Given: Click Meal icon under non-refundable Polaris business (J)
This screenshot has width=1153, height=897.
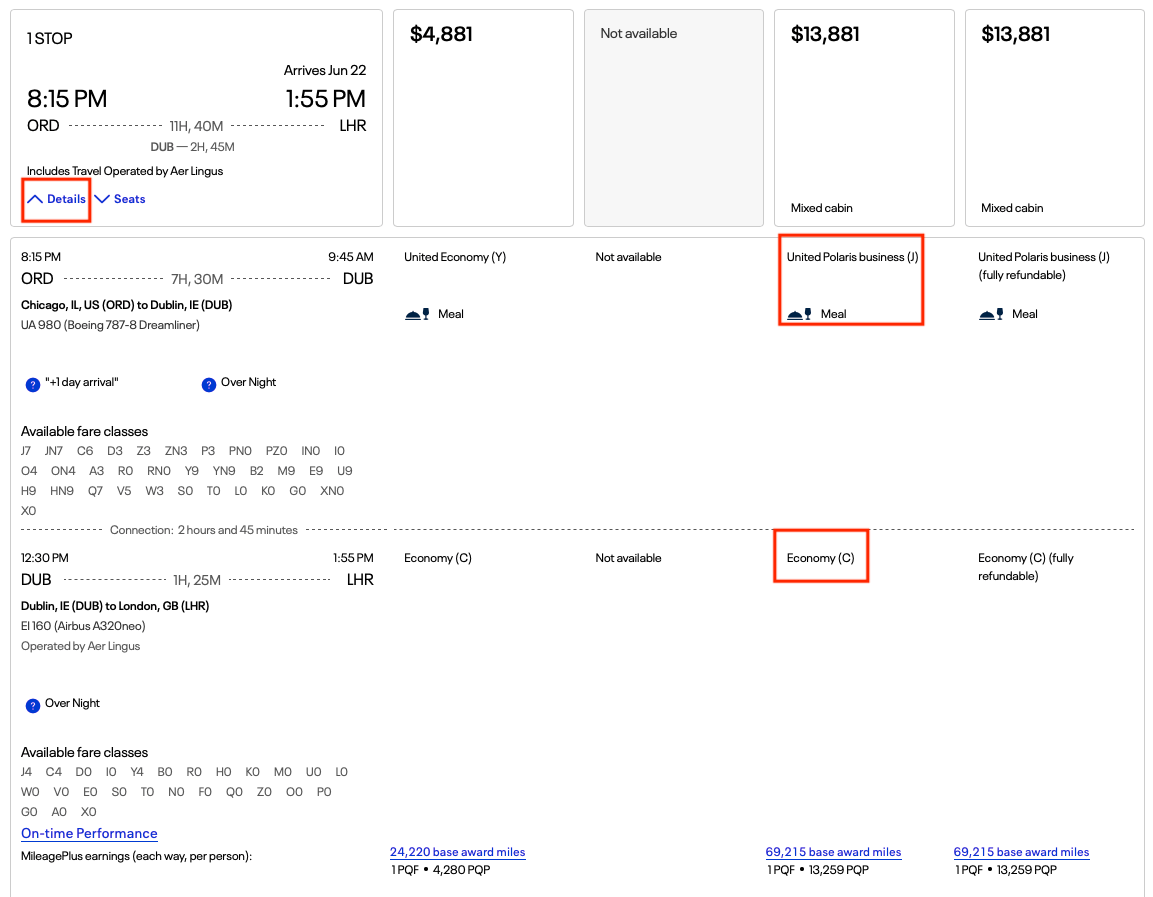Looking at the screenshot, I should [x=800, y=314].
